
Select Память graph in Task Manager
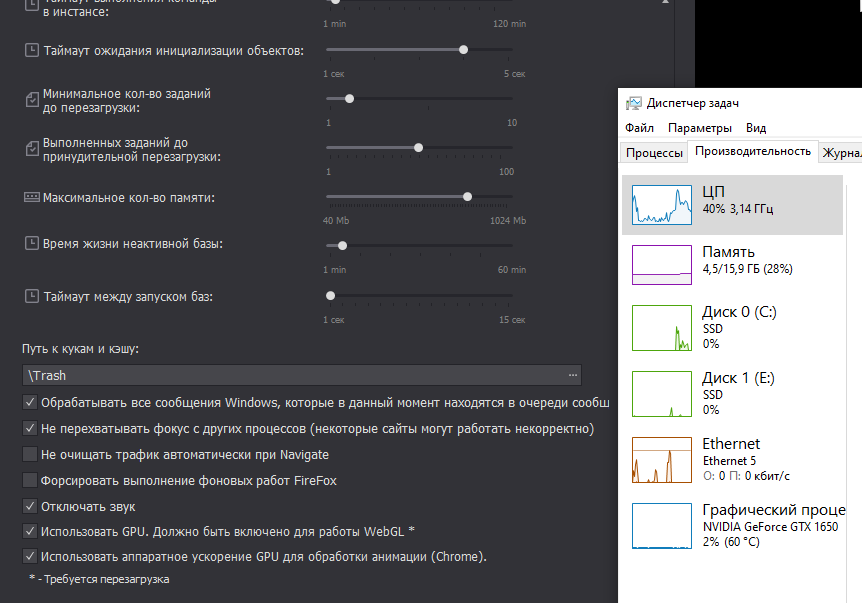click(x=662, y=265)
